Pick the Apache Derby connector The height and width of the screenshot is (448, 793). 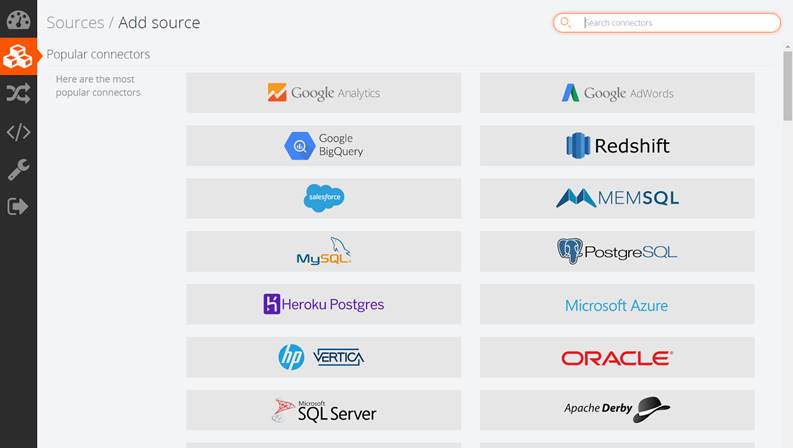pos(617,410)
